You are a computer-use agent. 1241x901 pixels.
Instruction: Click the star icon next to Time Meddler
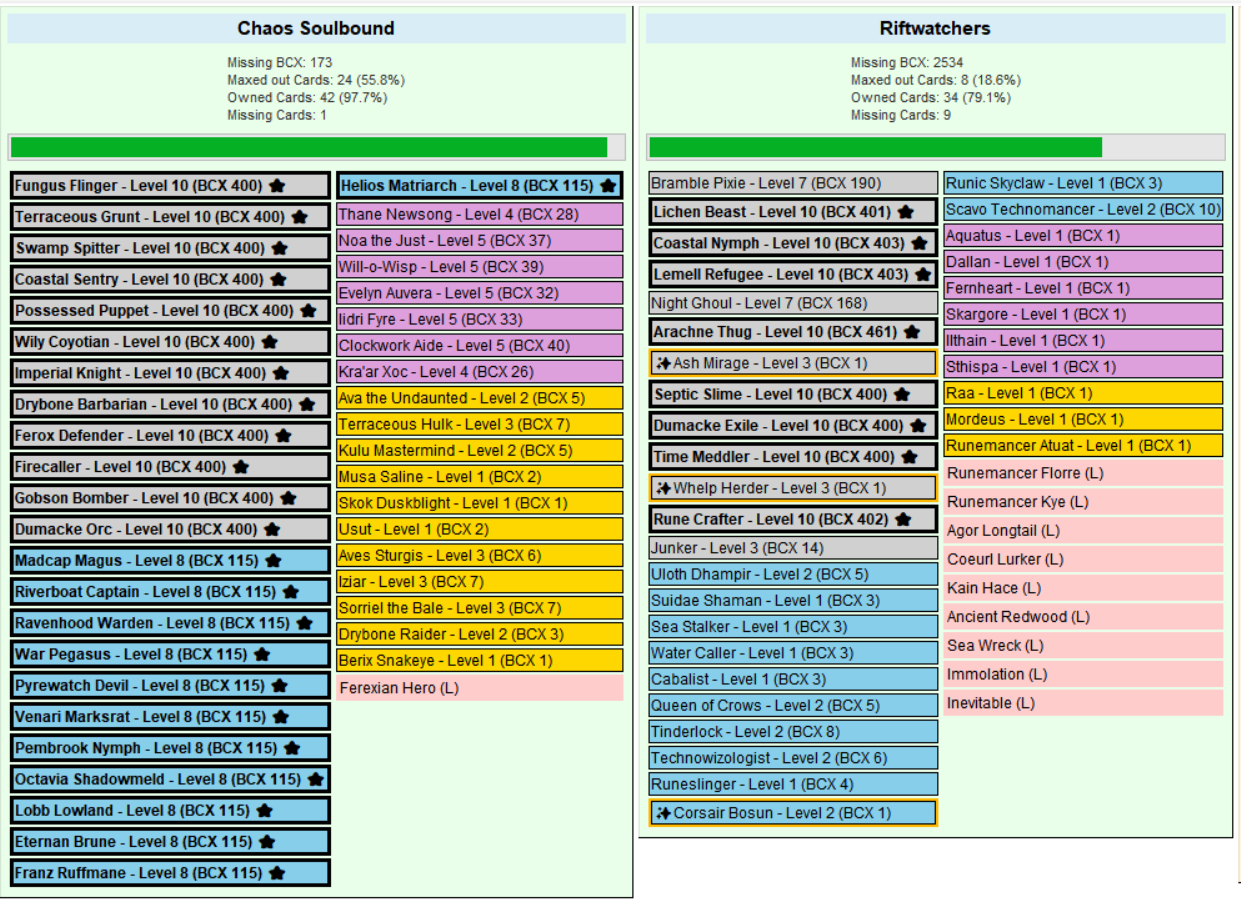[x=909, y=457]
